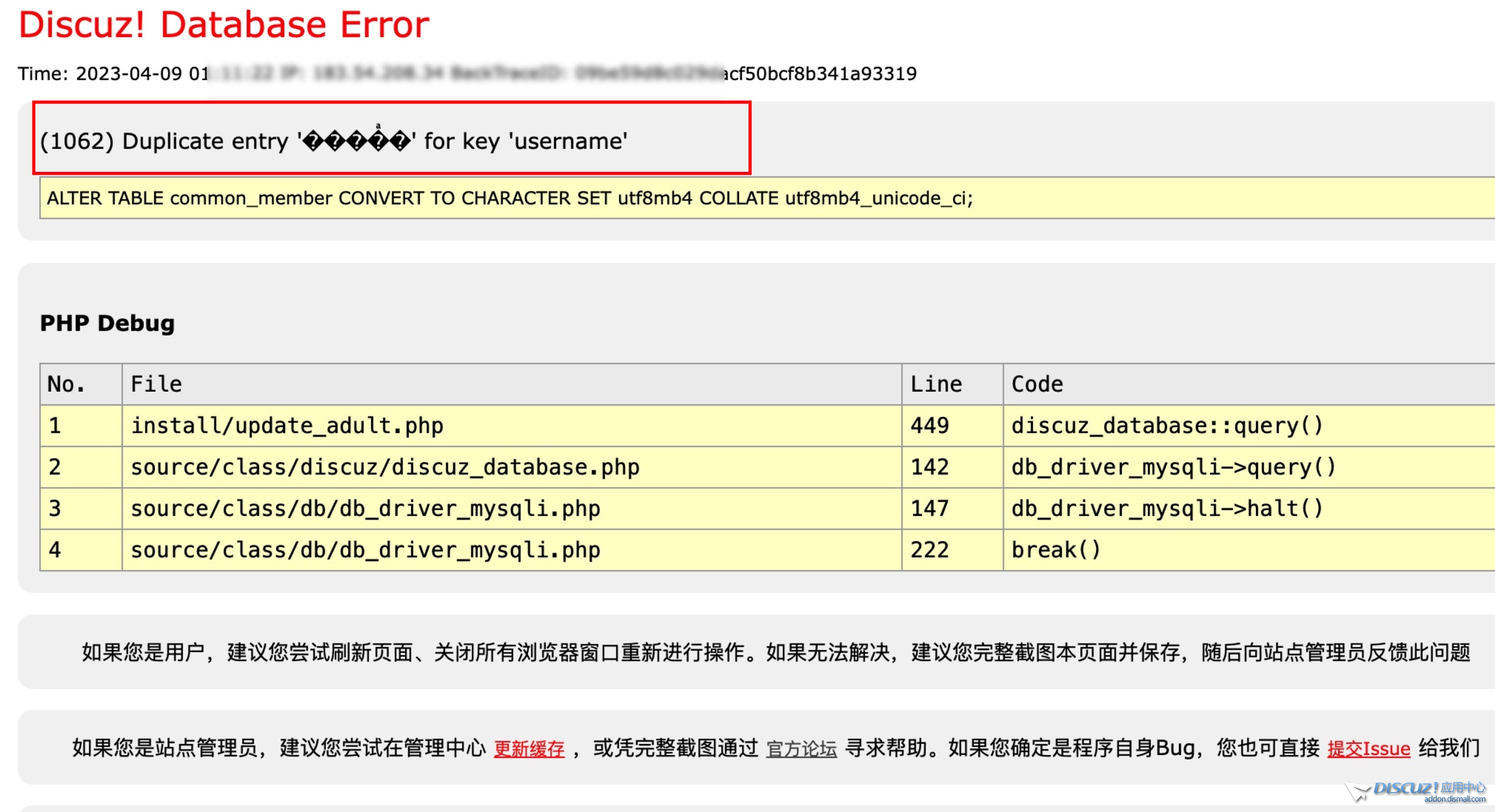
Task: Click install/update_adult.php file cell
Action: click(287, 426)
